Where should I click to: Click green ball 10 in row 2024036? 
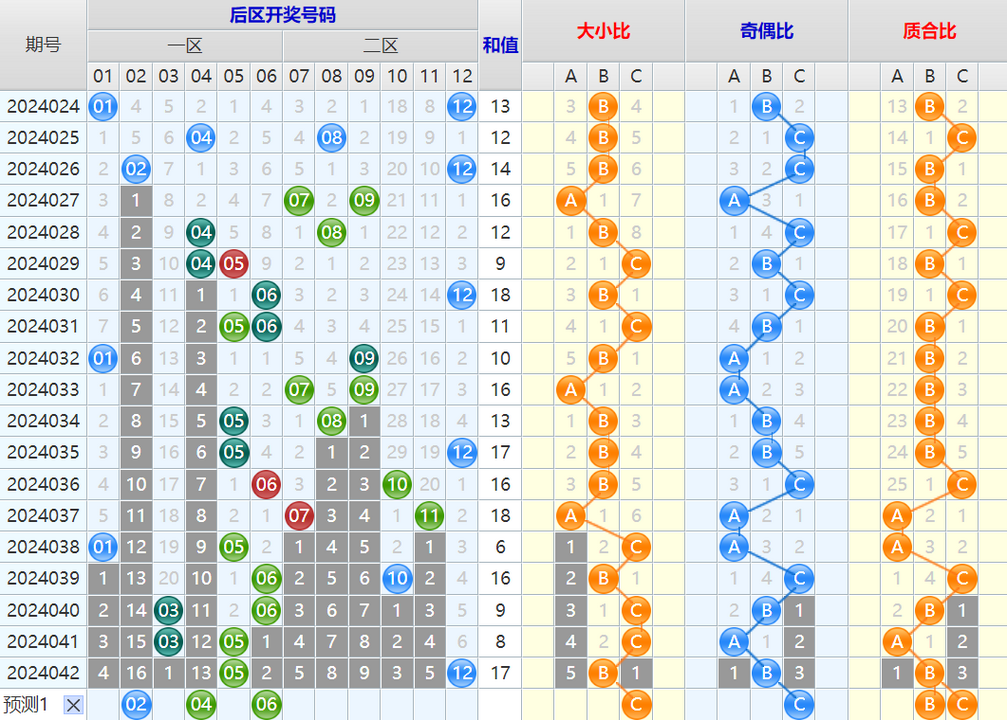tap(398, 484)
